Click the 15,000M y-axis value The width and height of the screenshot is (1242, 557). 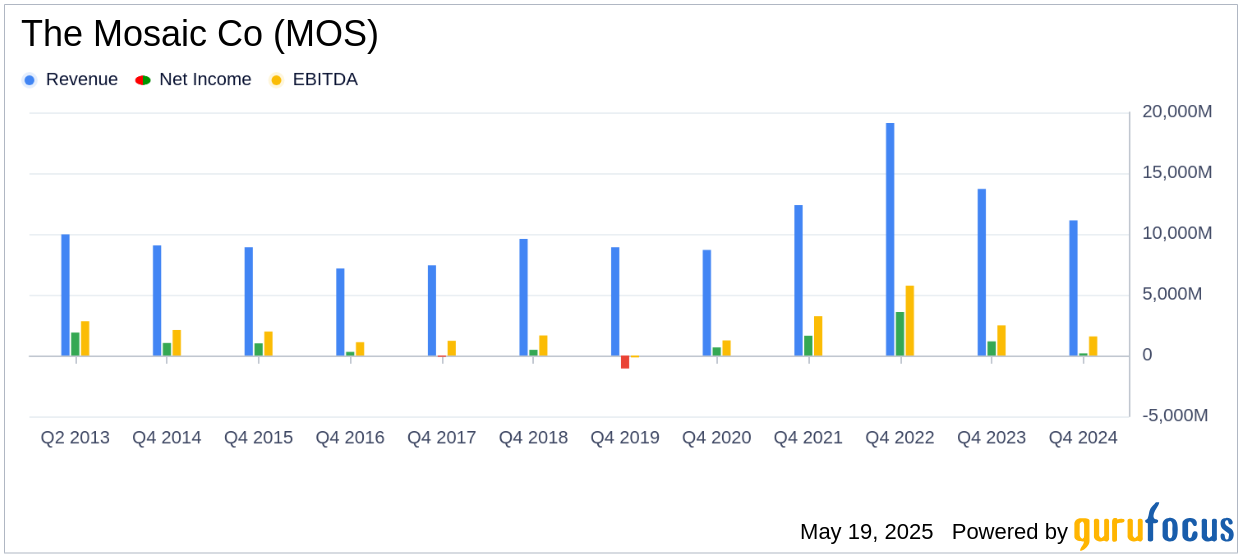(1176, 173)
